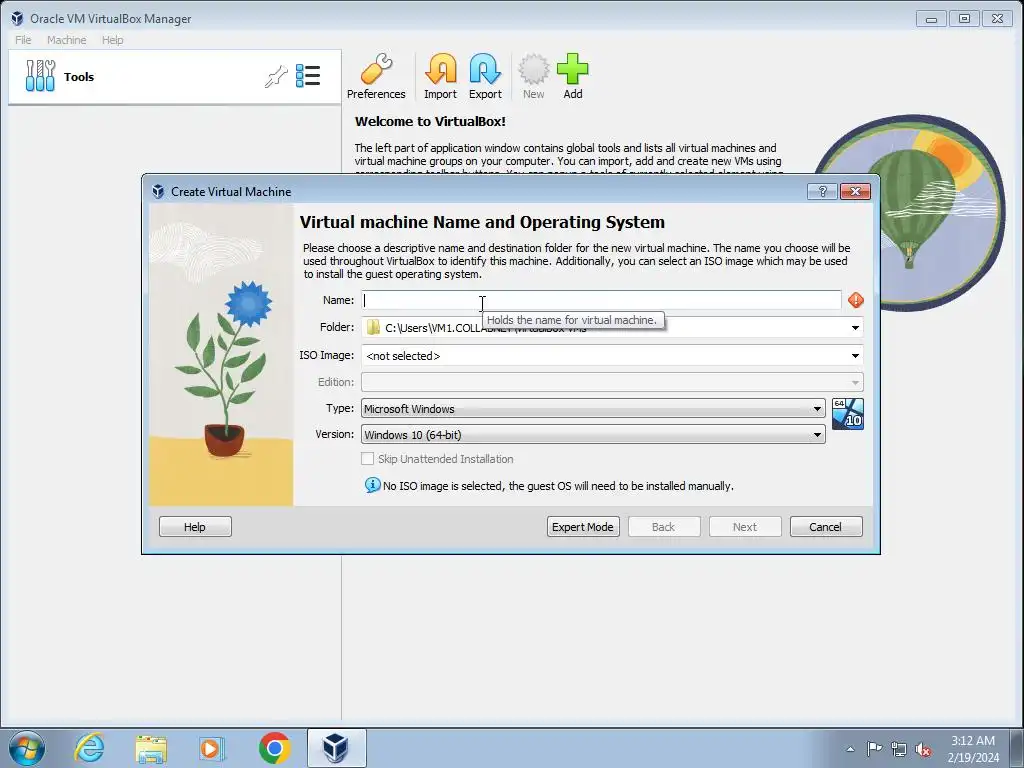Open the Version dropdown showing Windows 10
This screenshot has width=1024, height=768.
(x=593, y=434)
